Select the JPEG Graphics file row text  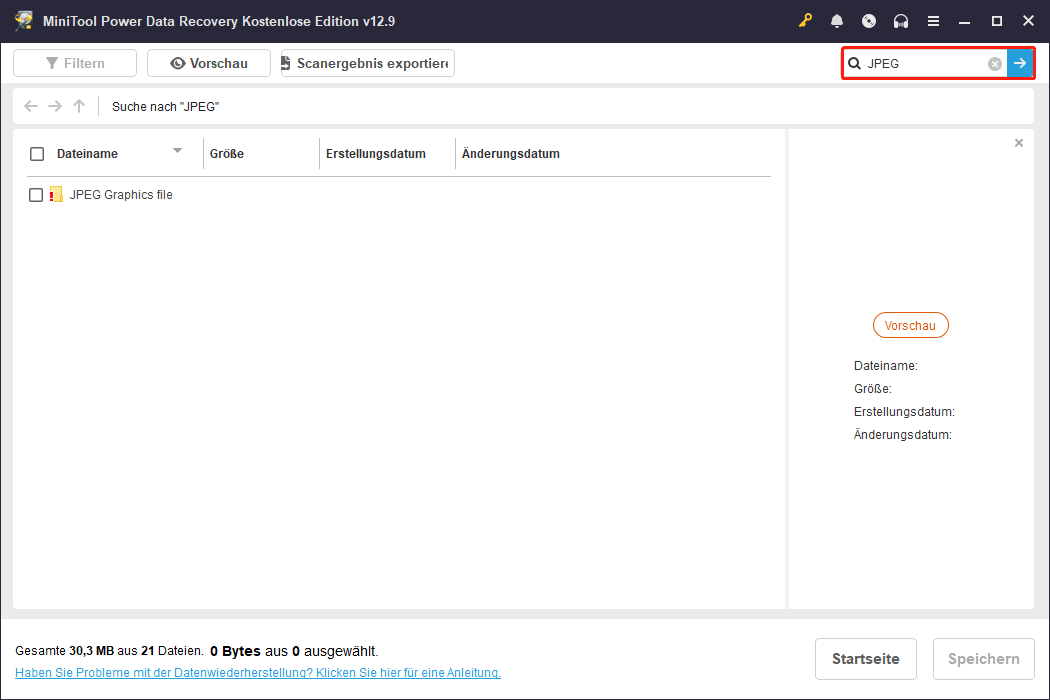click(x=121, y=194)
